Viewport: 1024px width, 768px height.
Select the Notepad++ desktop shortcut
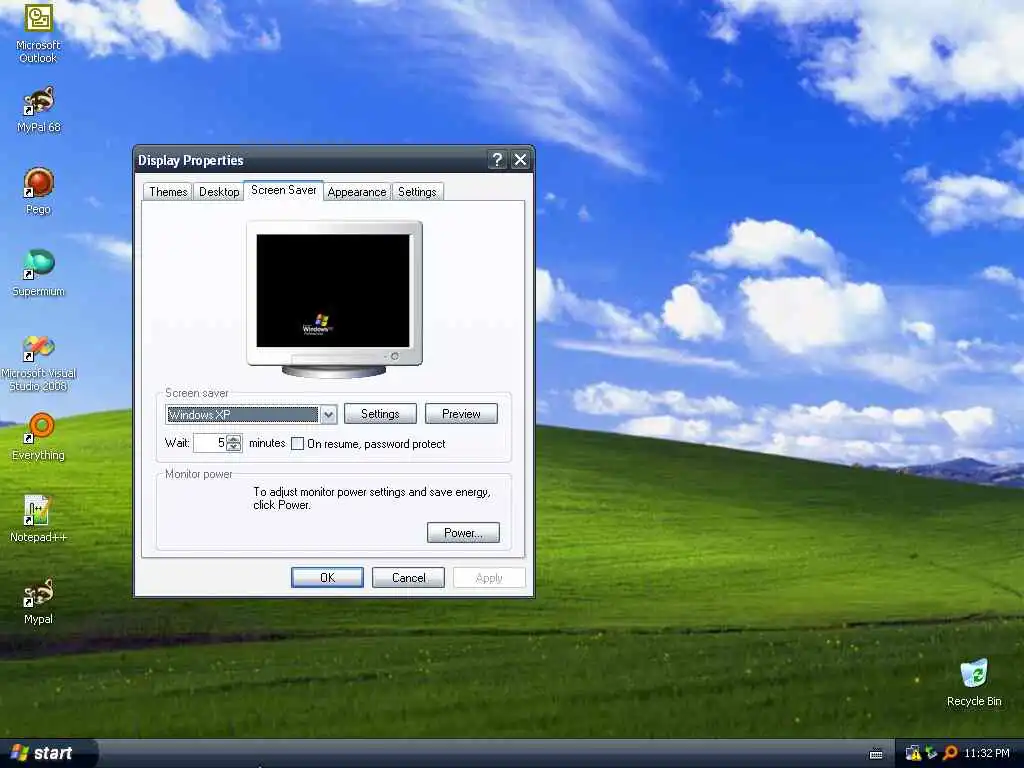38,519
